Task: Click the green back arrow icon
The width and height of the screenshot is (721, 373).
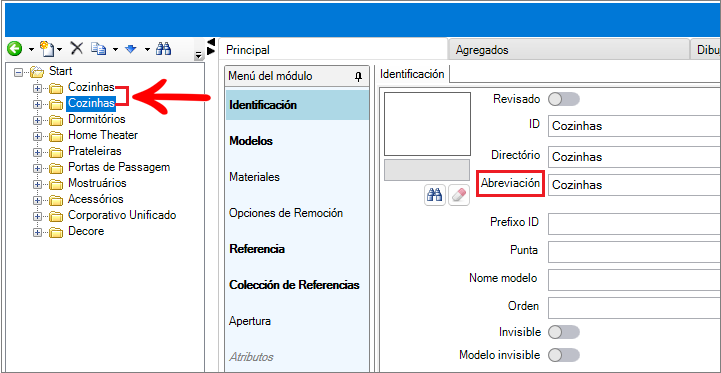Action: 15,48
